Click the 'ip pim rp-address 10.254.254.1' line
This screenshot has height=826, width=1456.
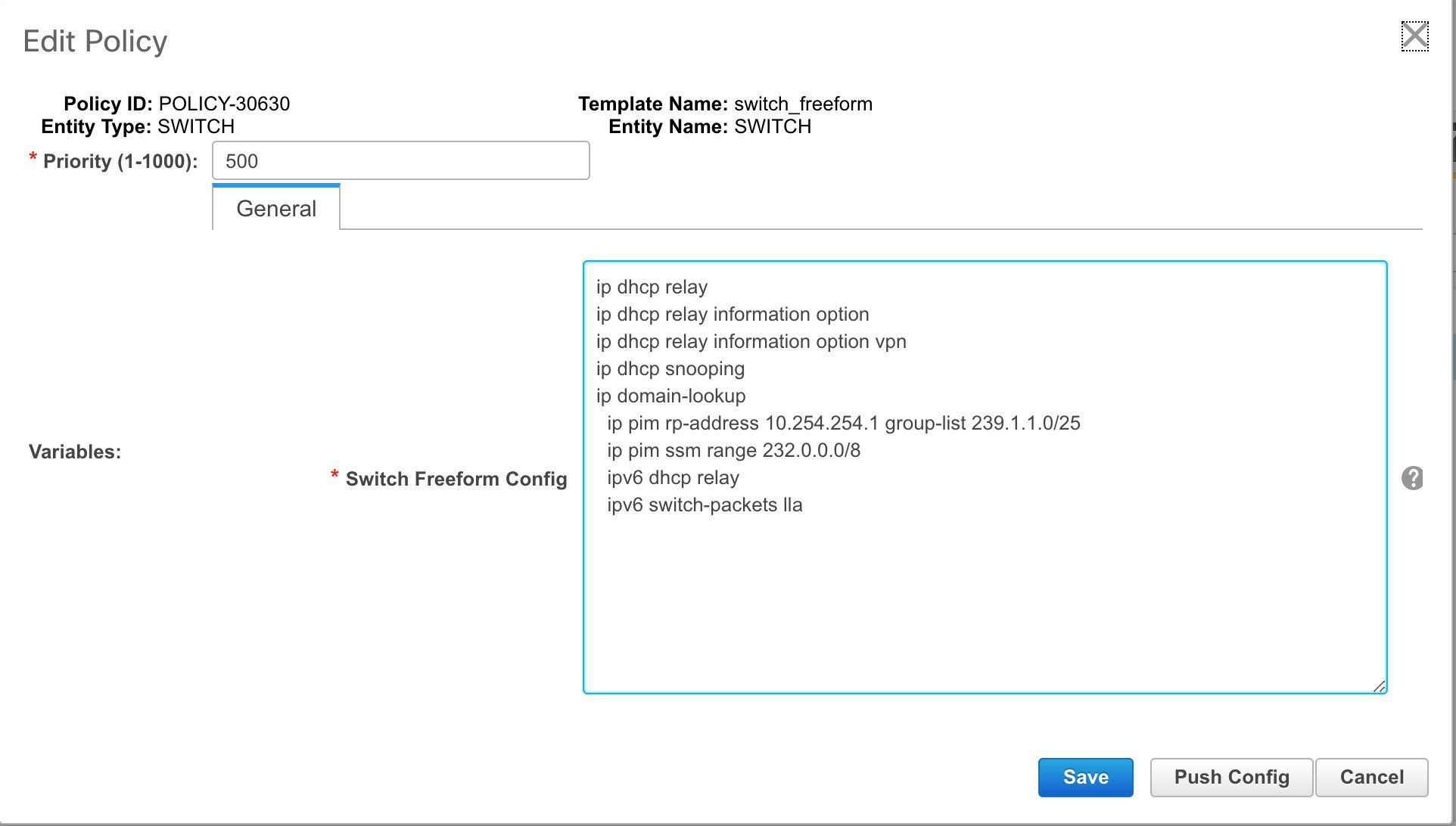843,424
